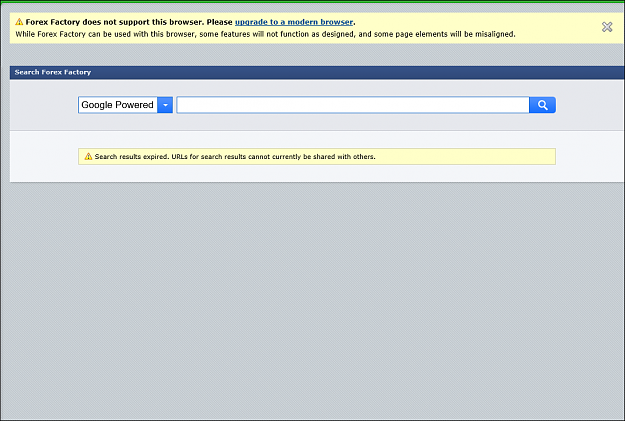
Task: Click warning icon beside 'Search results expired'
Action: [88, 156]
